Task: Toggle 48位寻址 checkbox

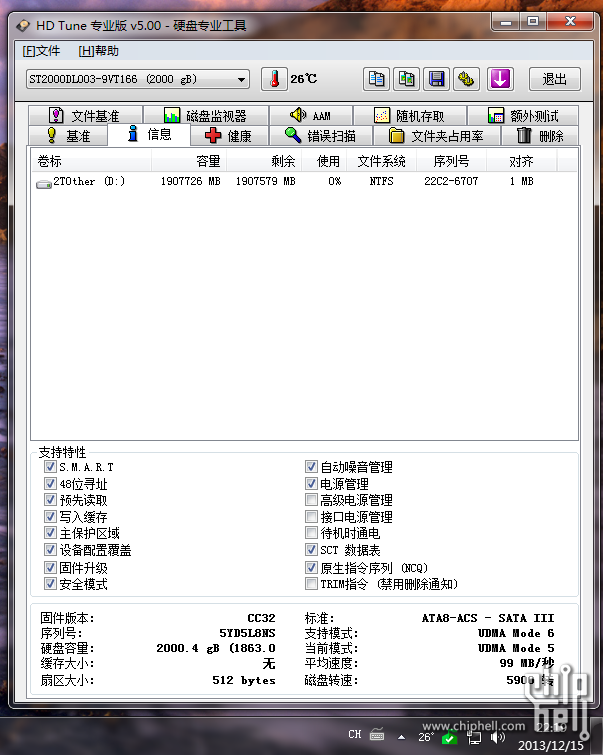Action: pyautogui.click(x=50, y=483)
